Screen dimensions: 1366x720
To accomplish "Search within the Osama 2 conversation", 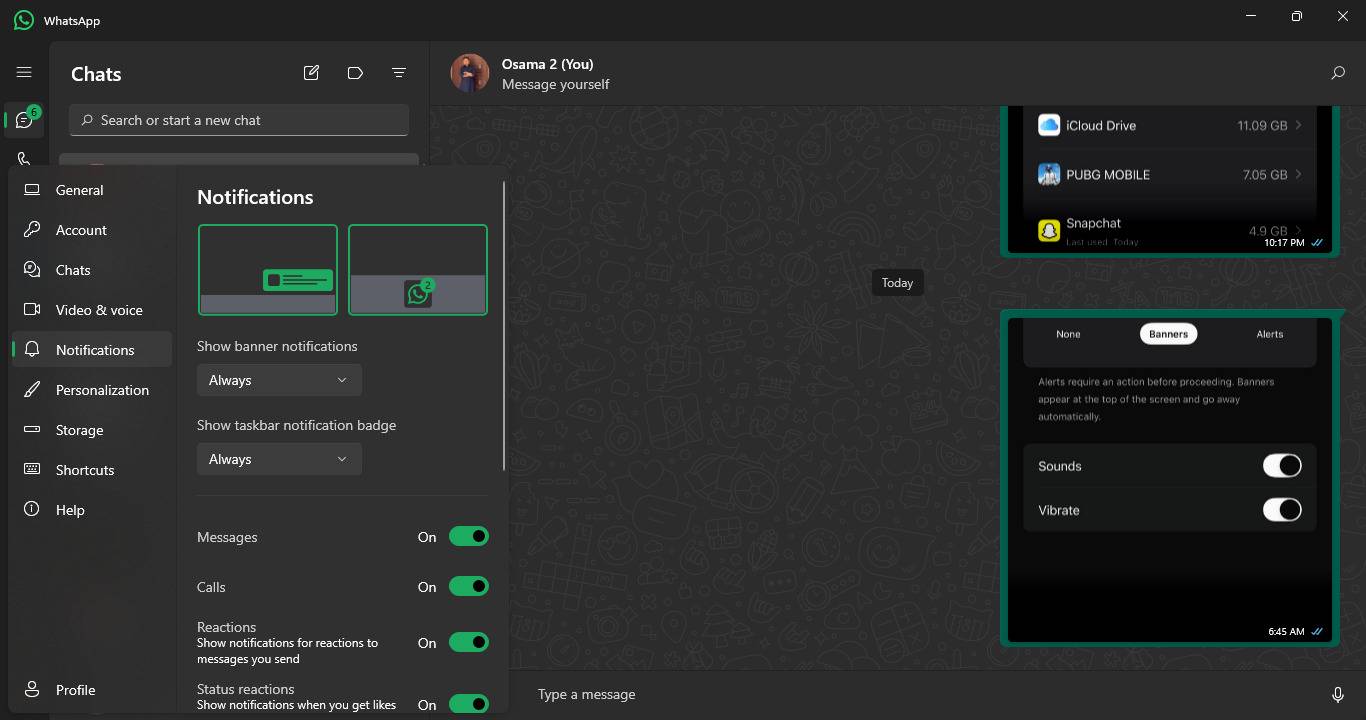I will click(x=1338, y=73).
